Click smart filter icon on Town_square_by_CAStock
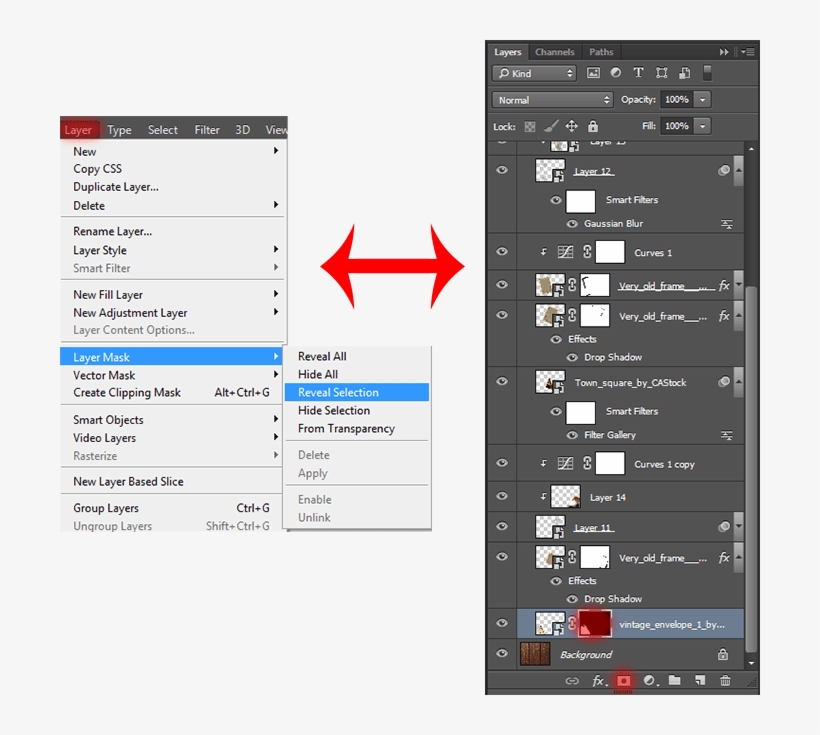The image size is (820, 735). coord(724,382)
